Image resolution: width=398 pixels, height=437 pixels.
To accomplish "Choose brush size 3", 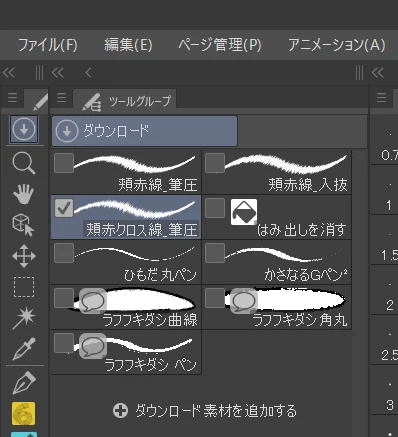I will tap(390, 405).
